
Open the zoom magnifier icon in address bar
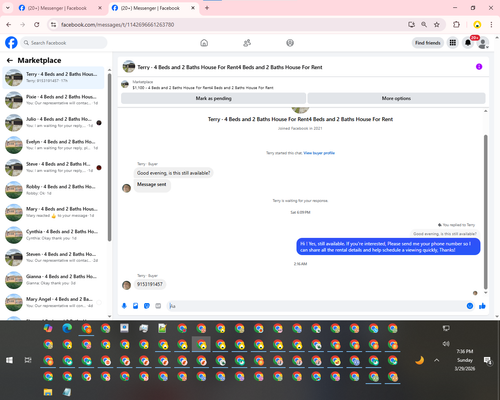pyautogui.click(x=424, y=24)
